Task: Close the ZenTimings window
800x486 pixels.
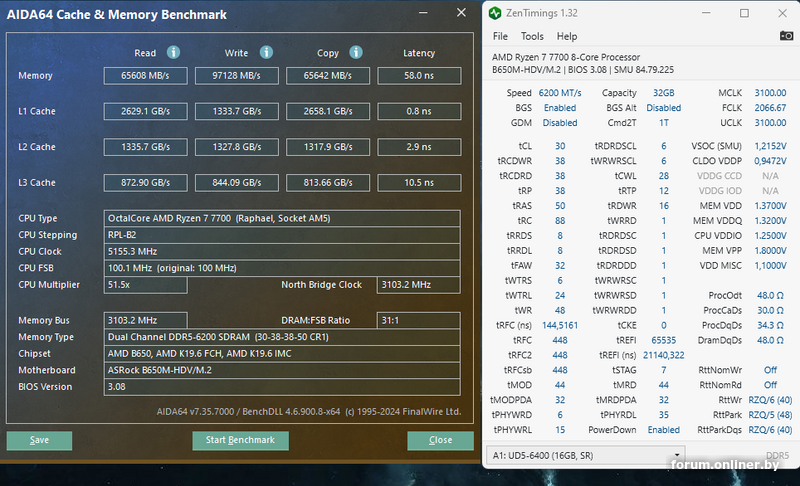Action: coord(782,13)
